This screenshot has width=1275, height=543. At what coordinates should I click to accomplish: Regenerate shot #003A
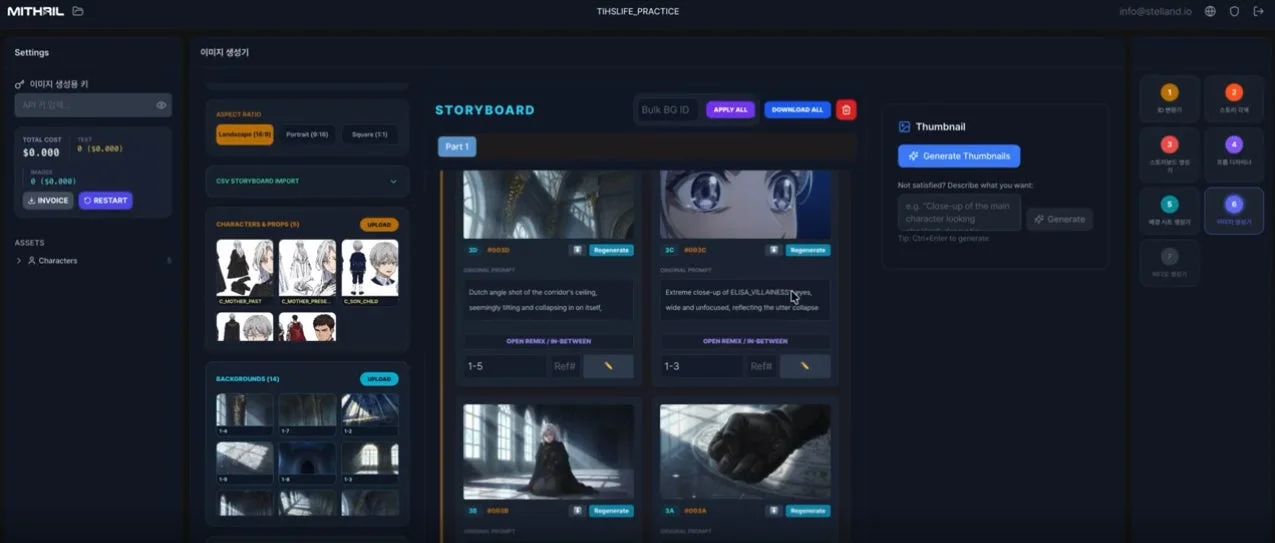(808, 510)
